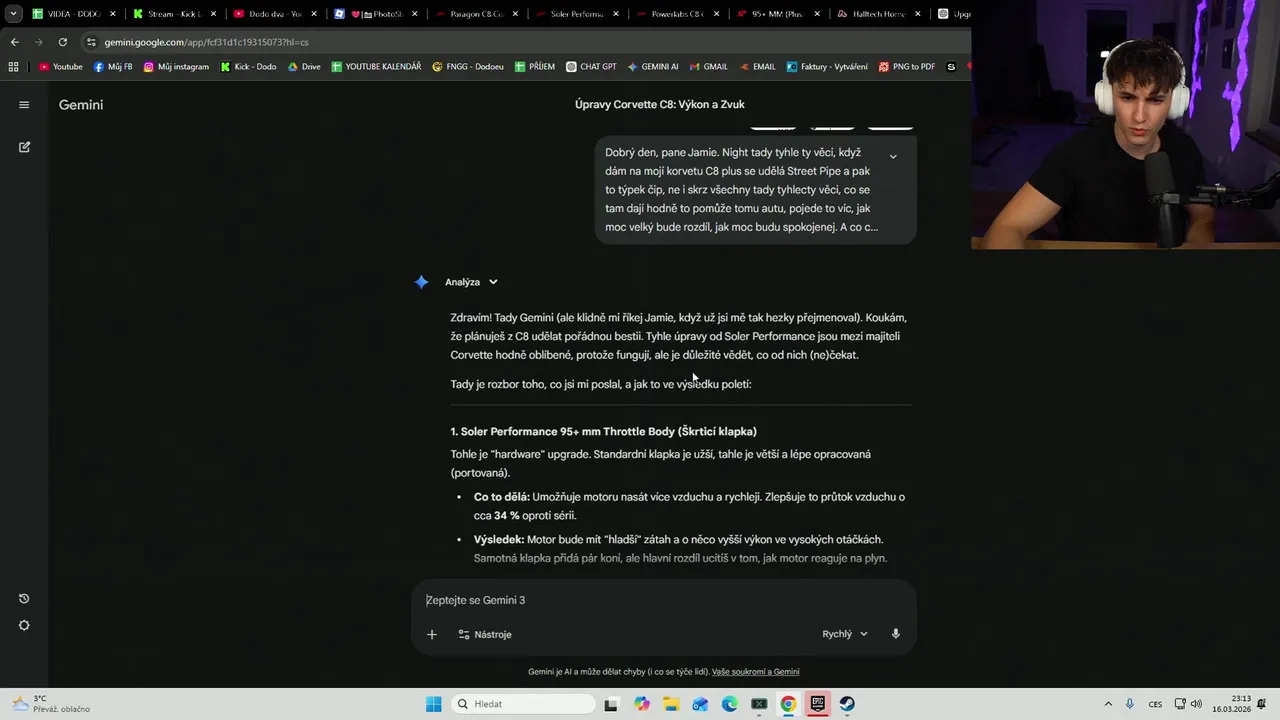The image size is (1280, 720).
Task: Open the Youtube bookmark
Action: (60, 67)
